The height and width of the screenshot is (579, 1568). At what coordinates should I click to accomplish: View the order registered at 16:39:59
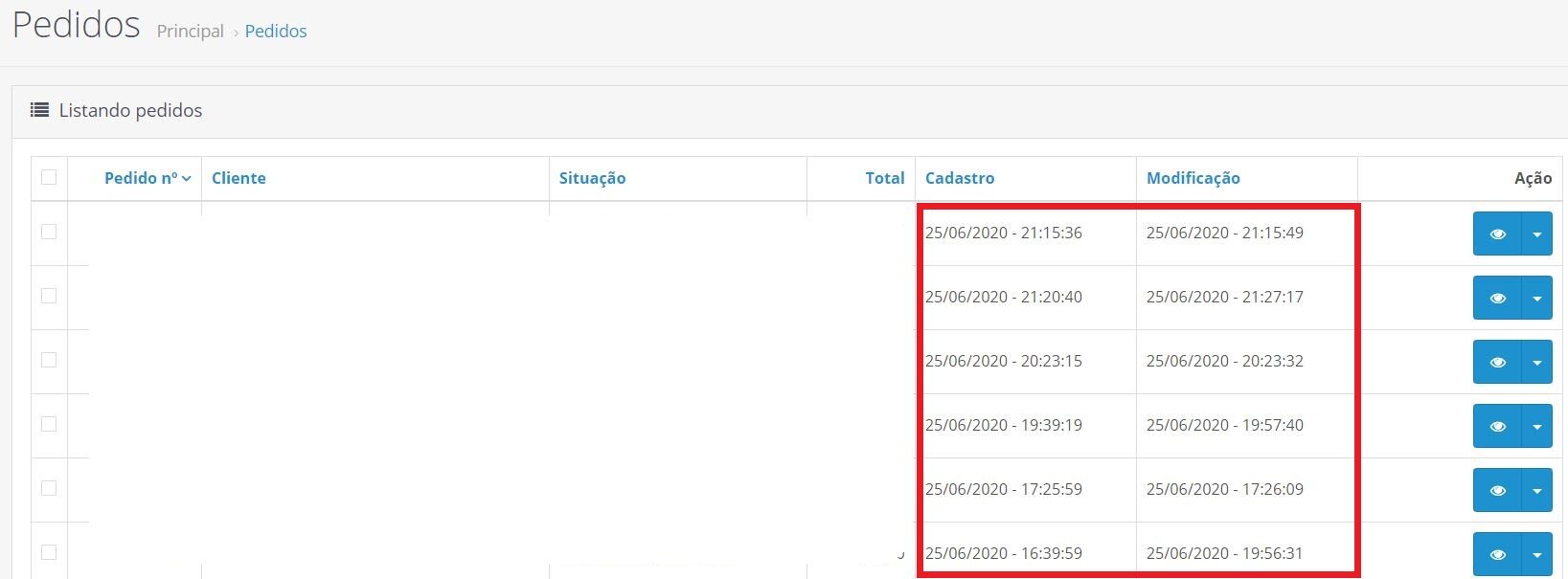[1497, 554]
